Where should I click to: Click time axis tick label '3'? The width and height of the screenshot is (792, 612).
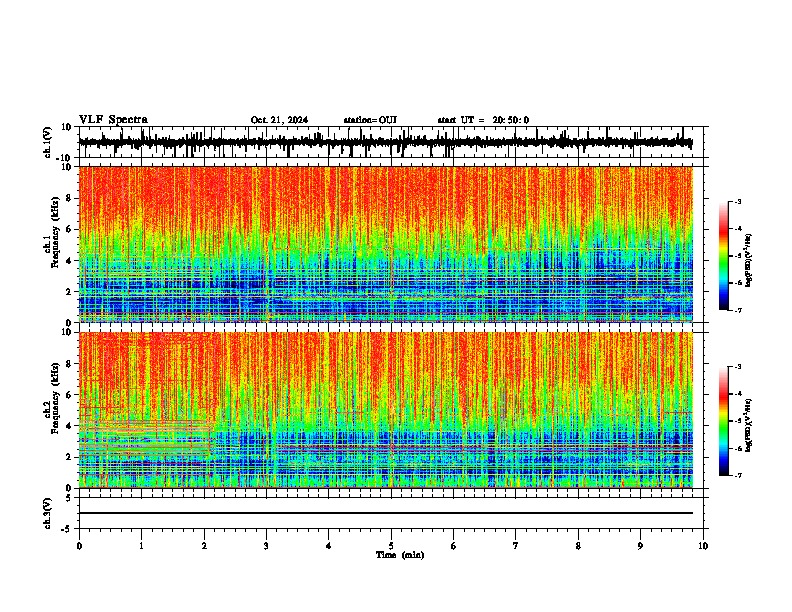(266, 546)
